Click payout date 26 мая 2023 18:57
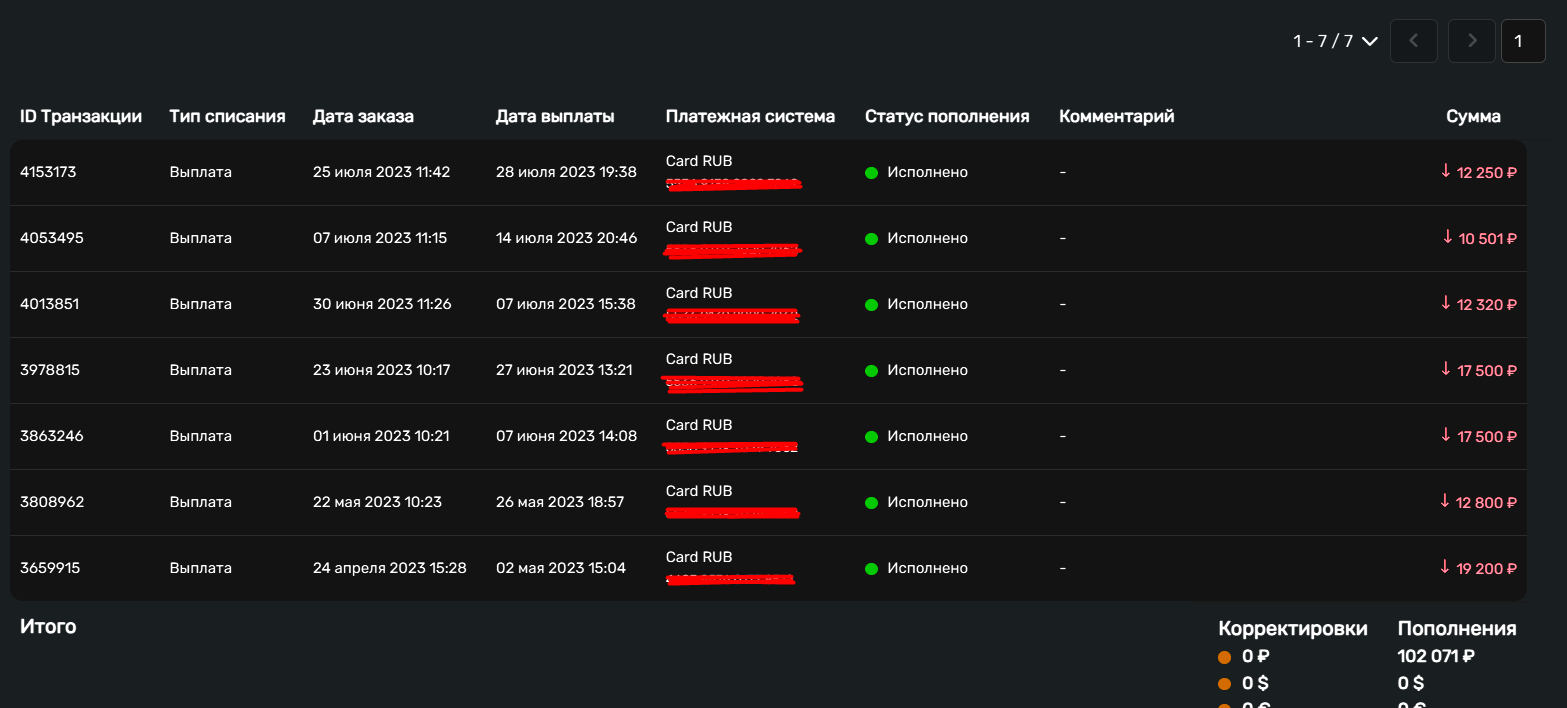Viewport: 1567px width, 708px height. (560, 502)
